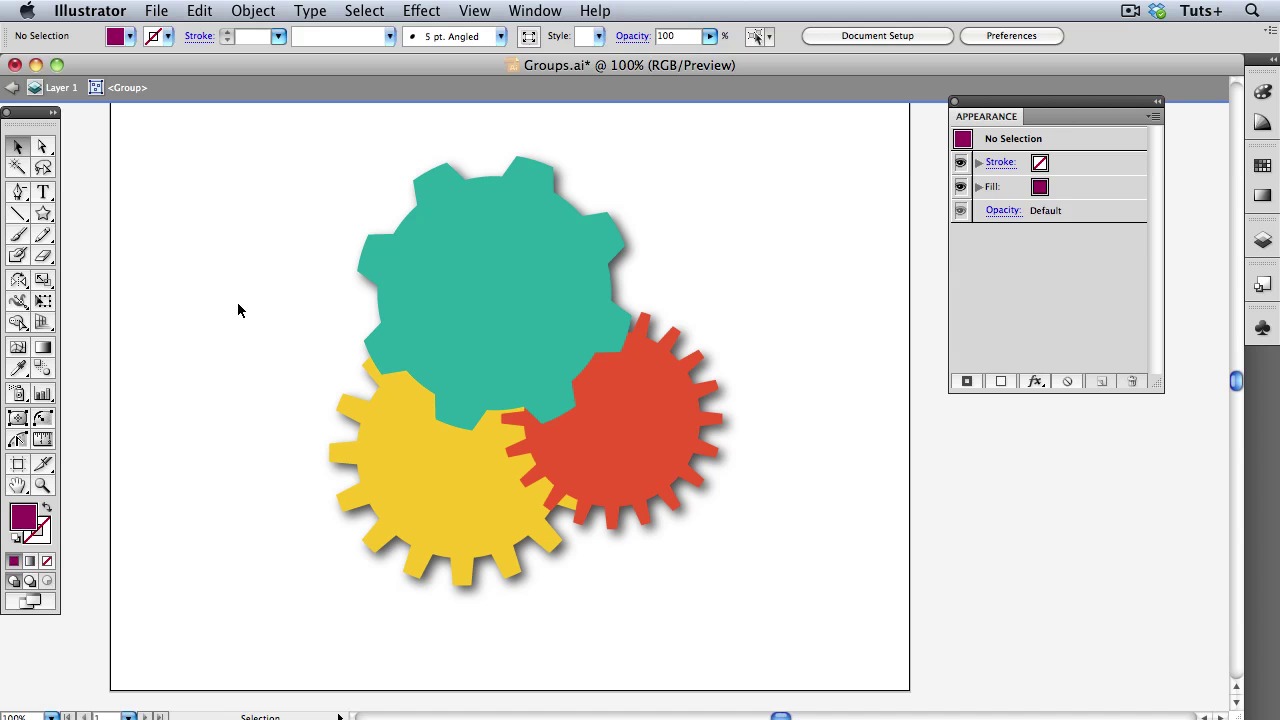The width and height of the screenshot is (1280, 720).
Task: Toggle the Opacity row eye icon
Action: pos(961,210)
